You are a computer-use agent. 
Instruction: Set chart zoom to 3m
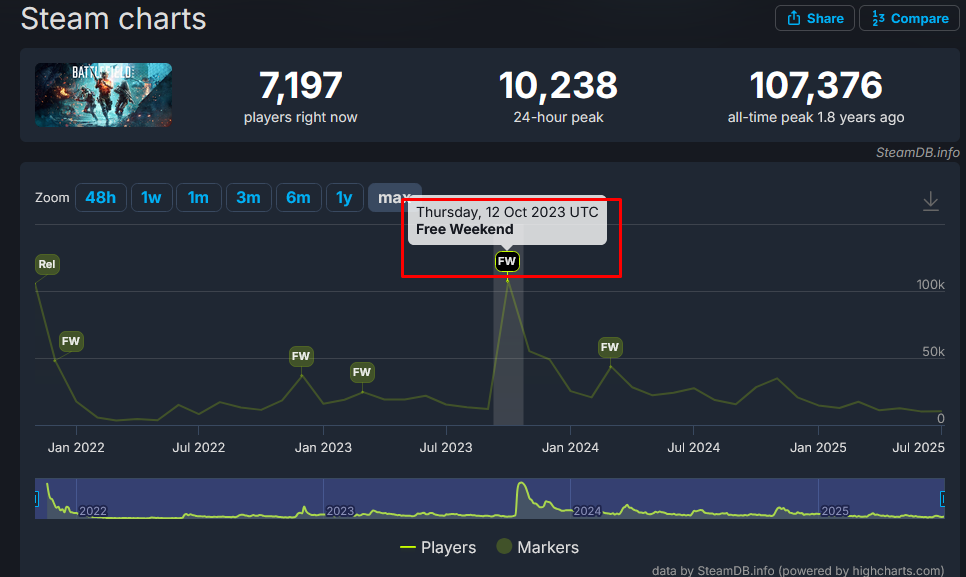(x=248, y=198)
